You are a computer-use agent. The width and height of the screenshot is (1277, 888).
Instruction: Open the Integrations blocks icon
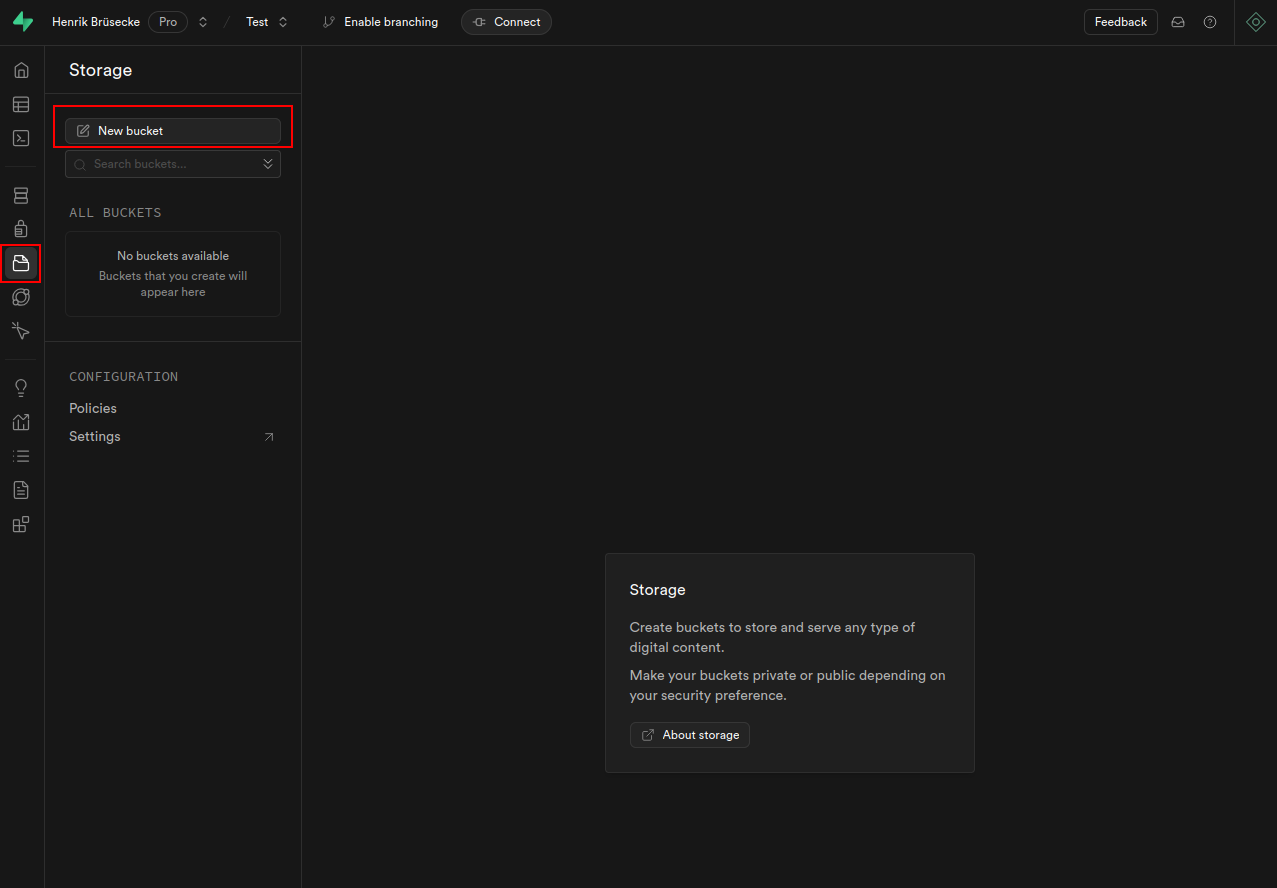tap(21, 524)
